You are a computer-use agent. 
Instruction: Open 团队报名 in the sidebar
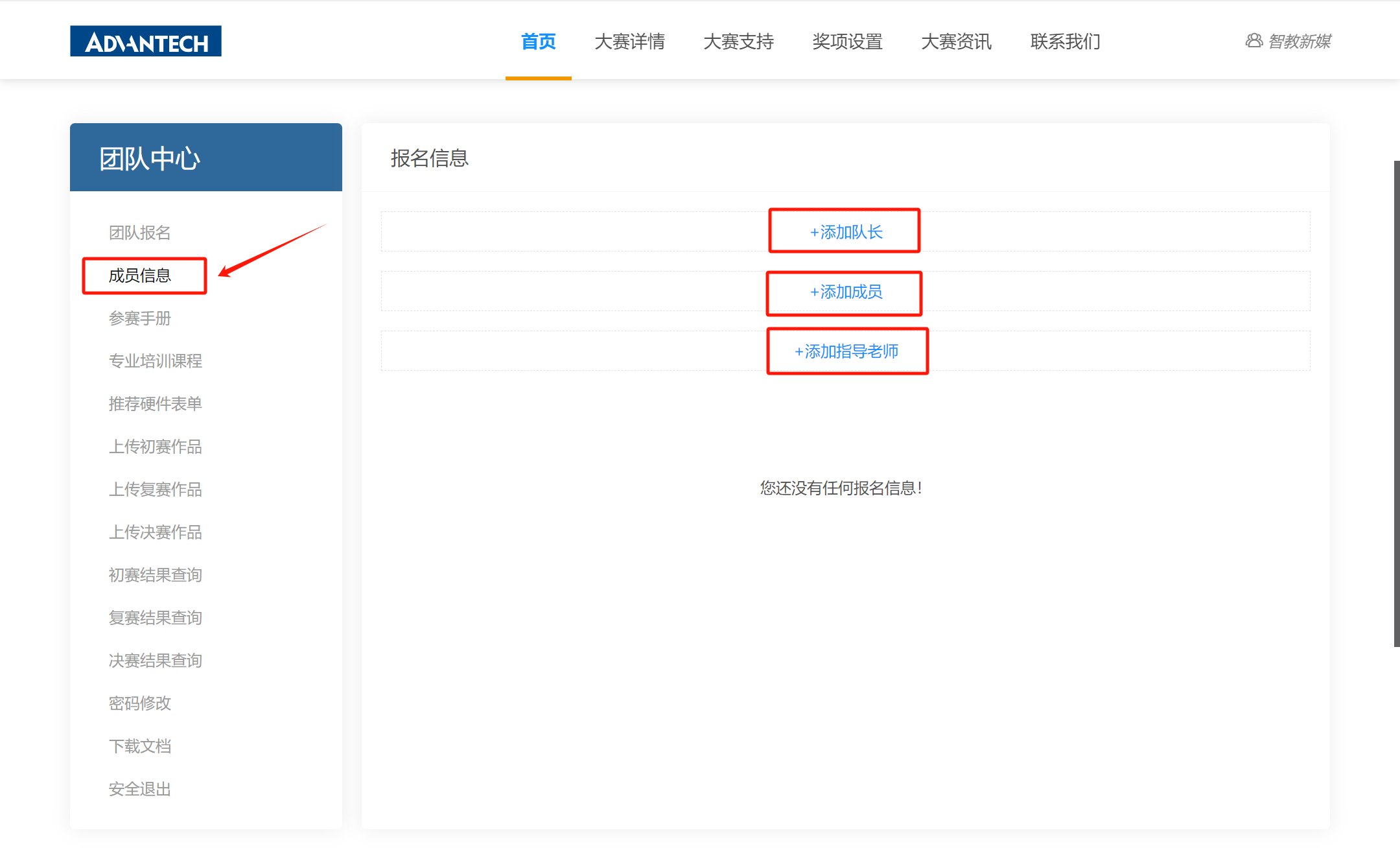(x=139, y=233)
